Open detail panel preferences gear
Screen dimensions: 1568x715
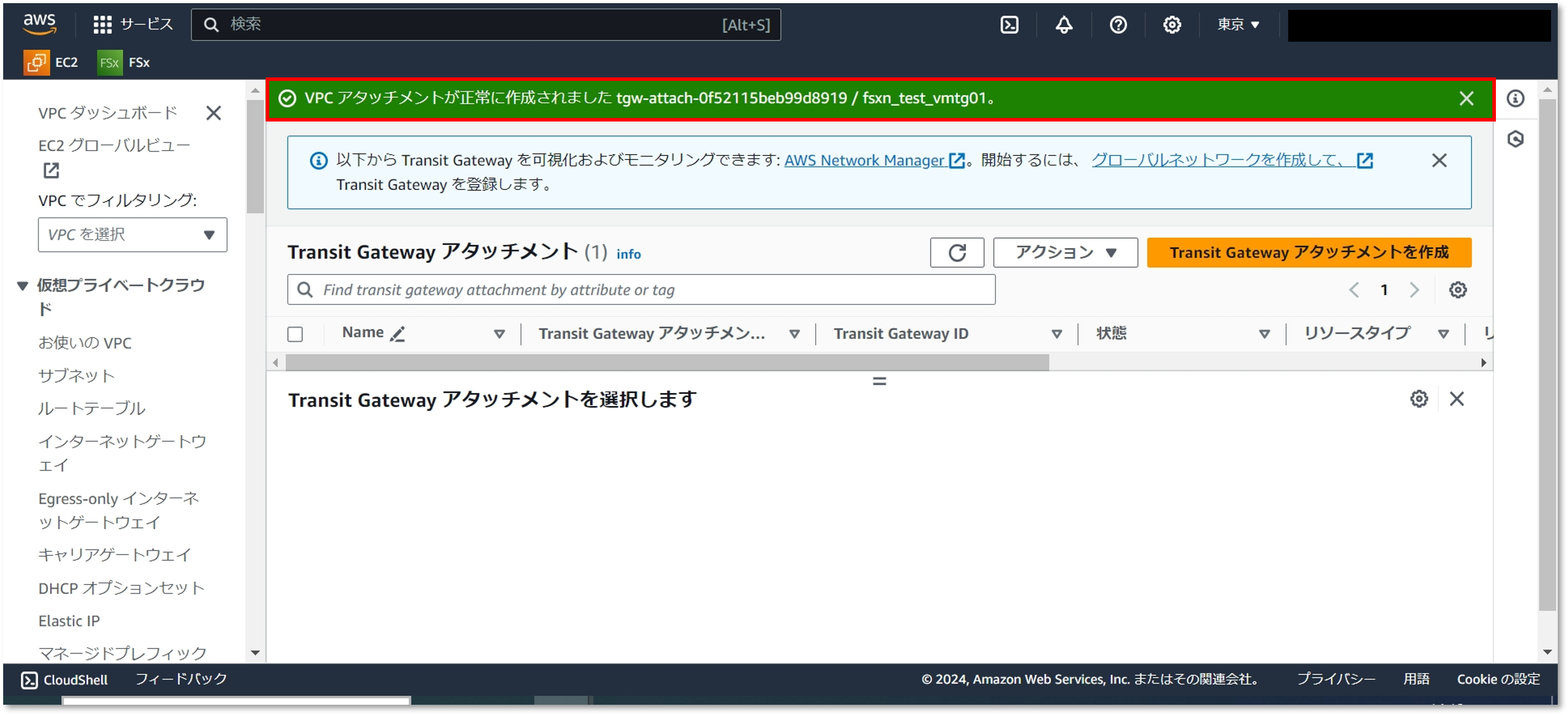pyautogui.click(x=1419, y=399)
